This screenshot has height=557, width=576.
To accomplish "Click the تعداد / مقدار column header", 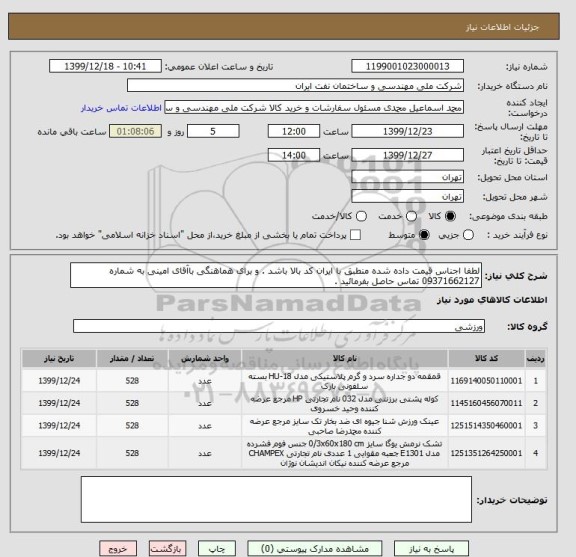I will point(132,359).
